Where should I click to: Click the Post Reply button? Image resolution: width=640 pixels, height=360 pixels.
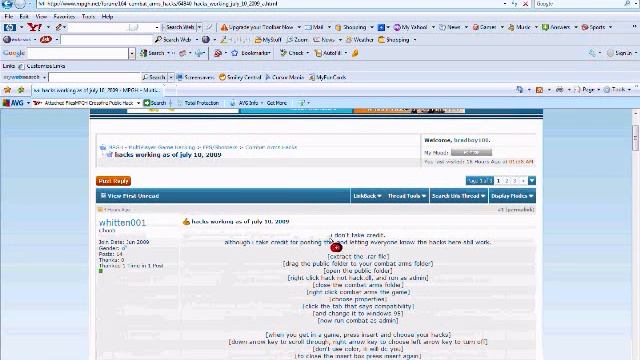[x=113, y=181]
